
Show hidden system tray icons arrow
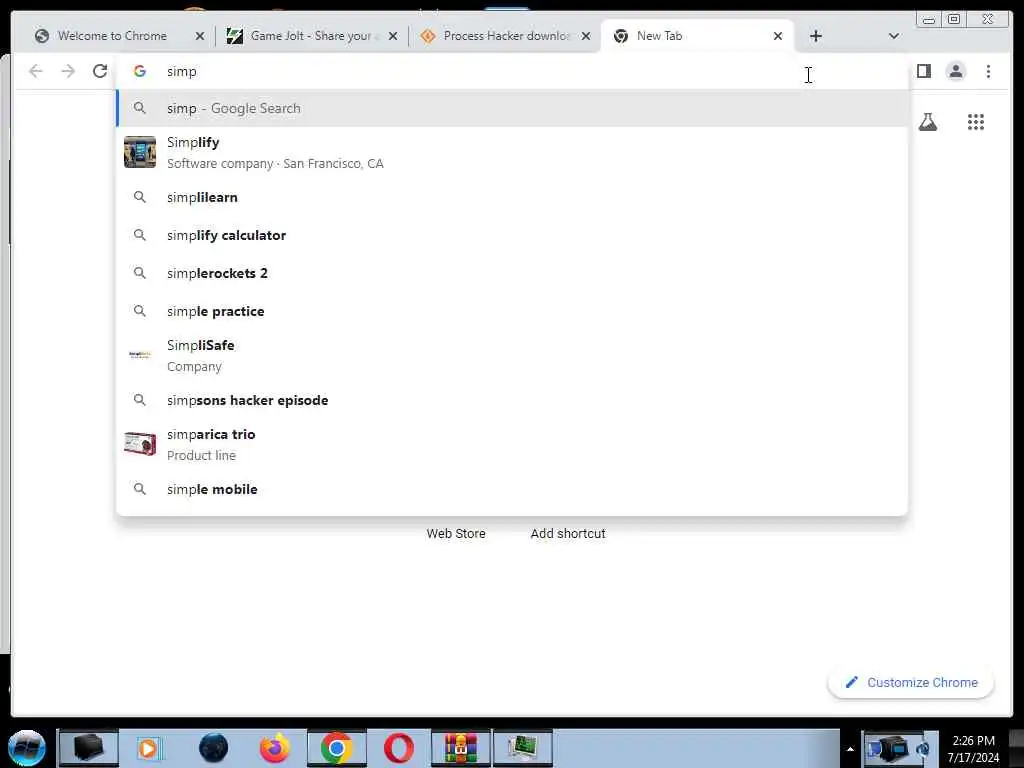(x=850, y=749)
